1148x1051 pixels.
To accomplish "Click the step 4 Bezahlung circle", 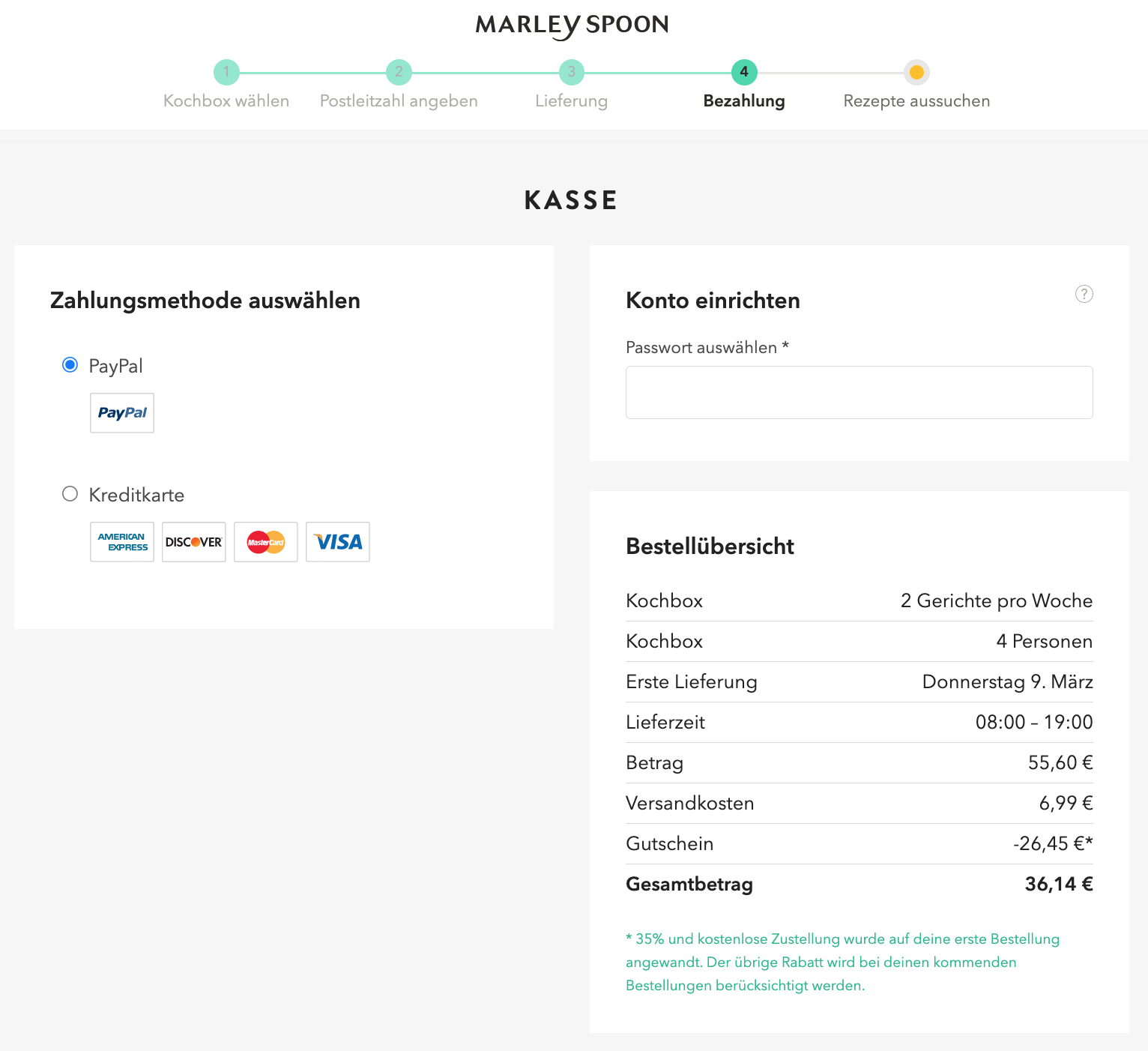I will pyautogui.click(x=744, y=73).
